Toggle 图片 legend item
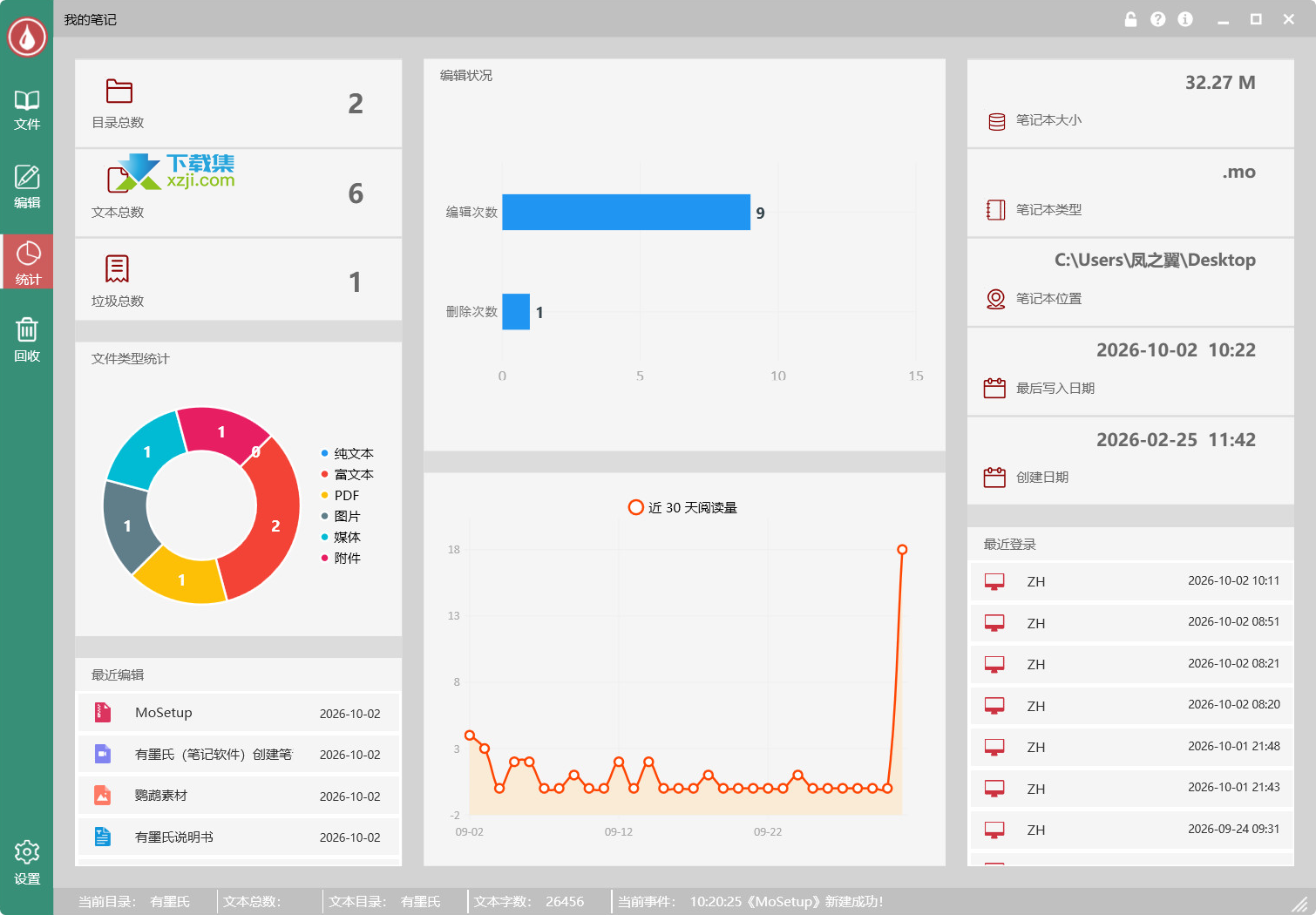The width and height of the screenshot is (1316, 915). [341, 516]
